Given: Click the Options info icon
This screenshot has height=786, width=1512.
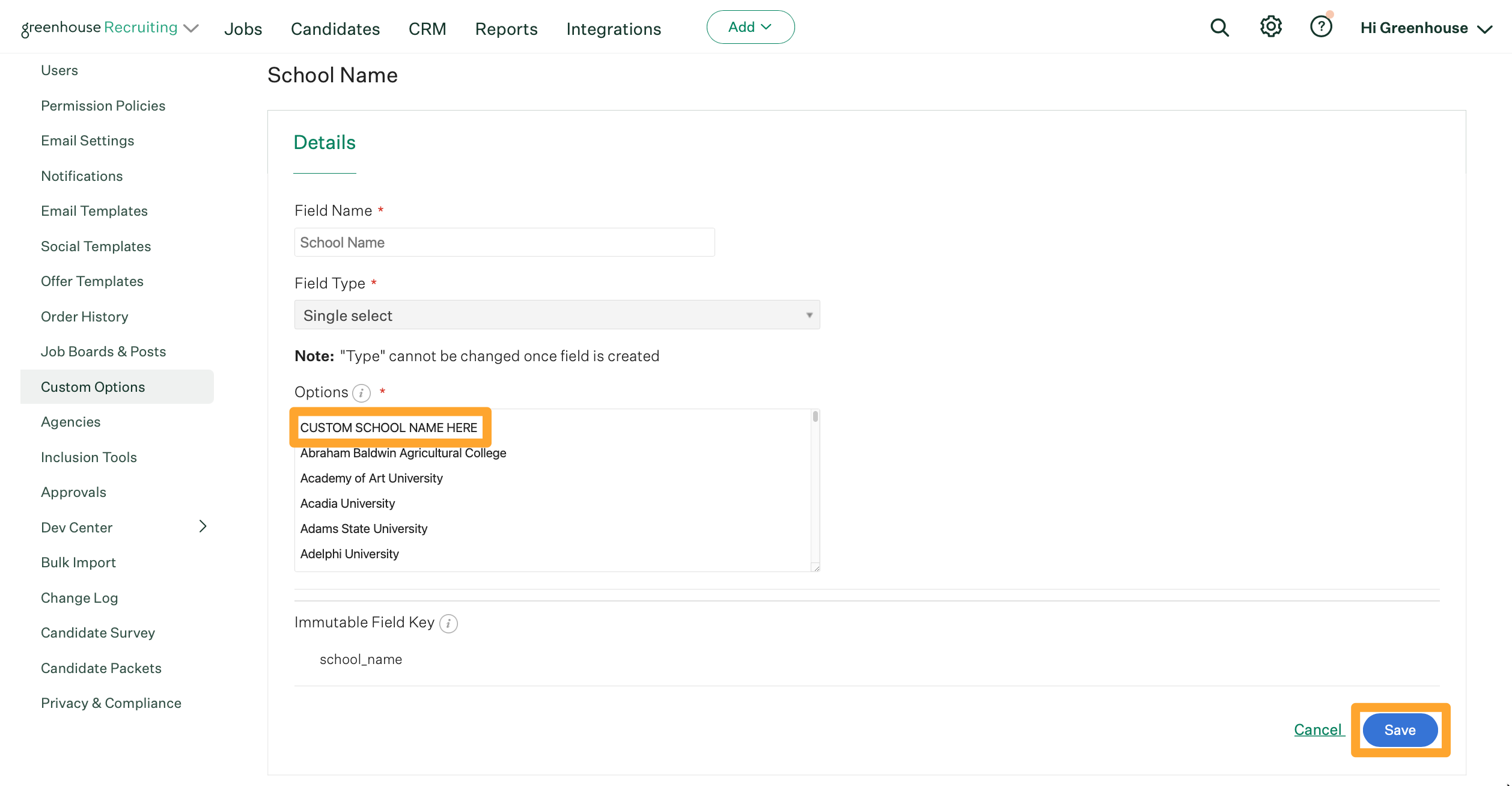Looking at the screenshot, I should pyautogui.click(x=361, y=393).
